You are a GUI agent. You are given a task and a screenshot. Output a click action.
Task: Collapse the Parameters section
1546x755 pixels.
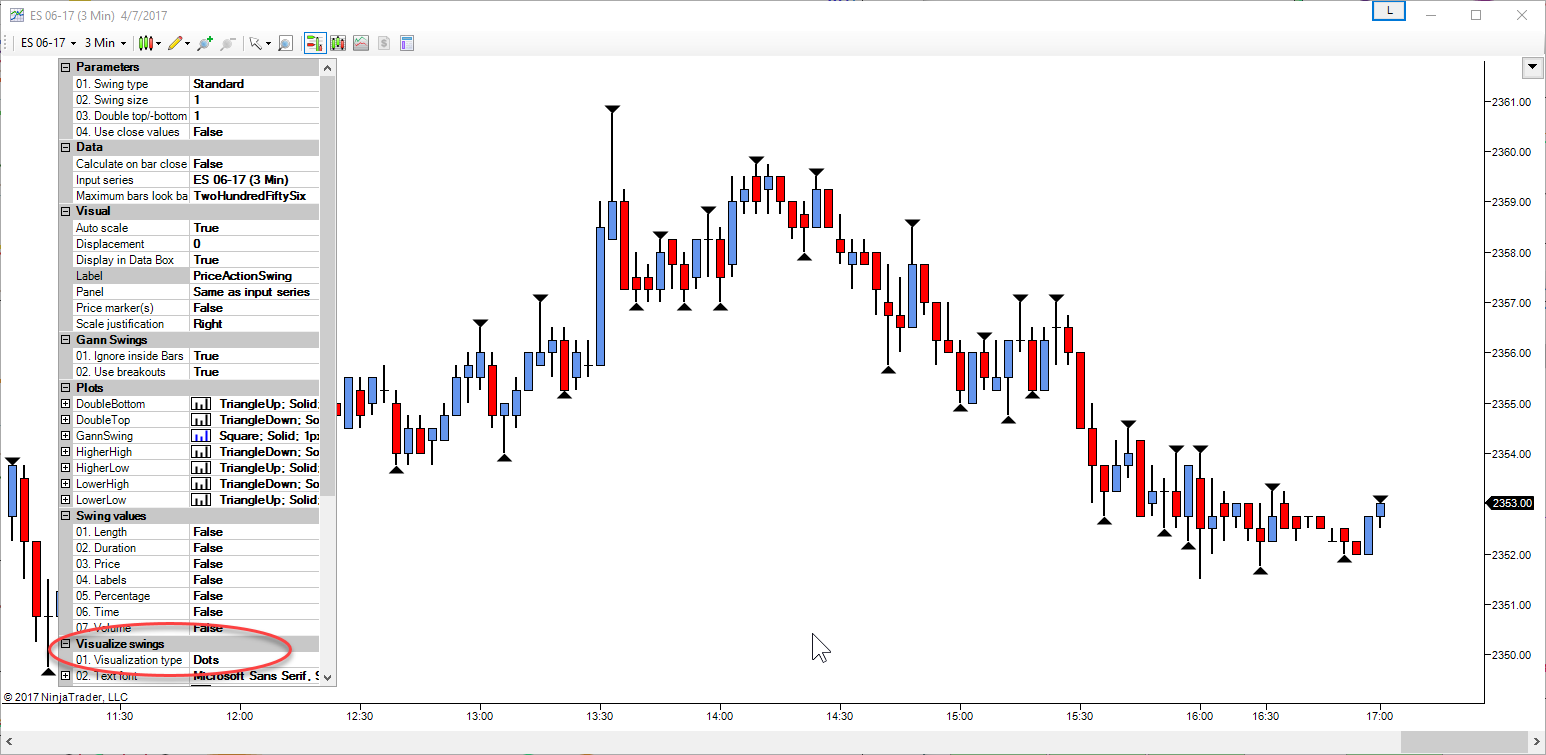[66, 67]
